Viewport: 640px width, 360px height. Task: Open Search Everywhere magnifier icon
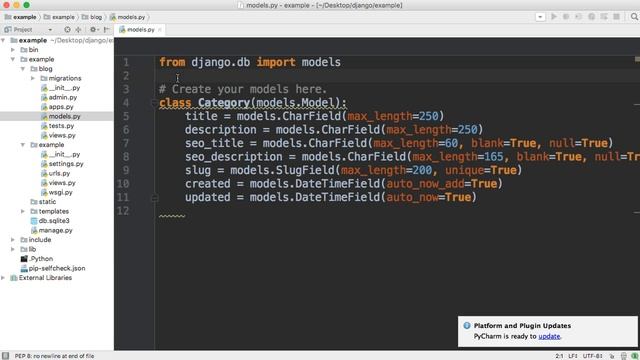[634, 17]
